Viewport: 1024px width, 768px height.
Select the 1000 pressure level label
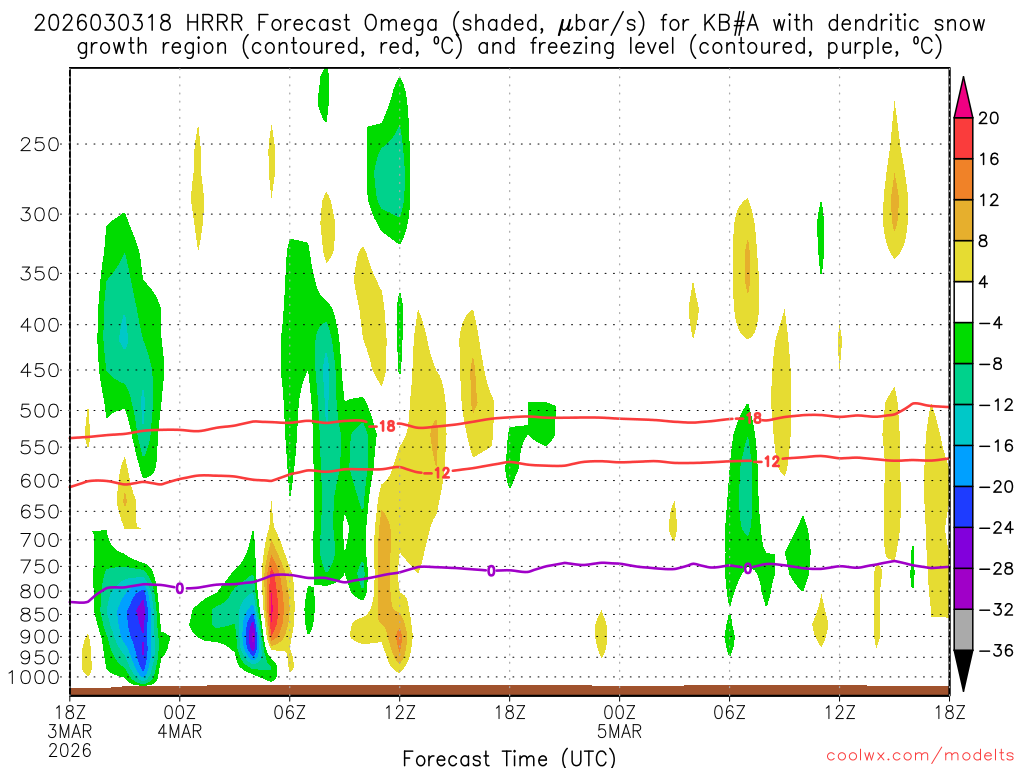point(34,678)
